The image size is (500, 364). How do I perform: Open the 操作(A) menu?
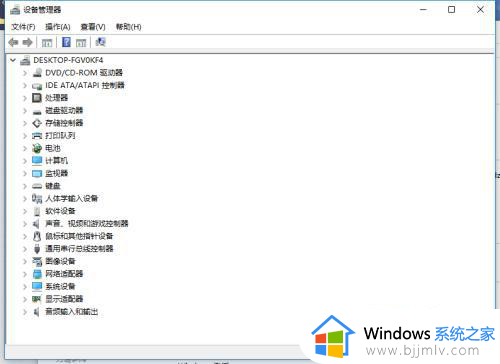(x=58, y=27)
